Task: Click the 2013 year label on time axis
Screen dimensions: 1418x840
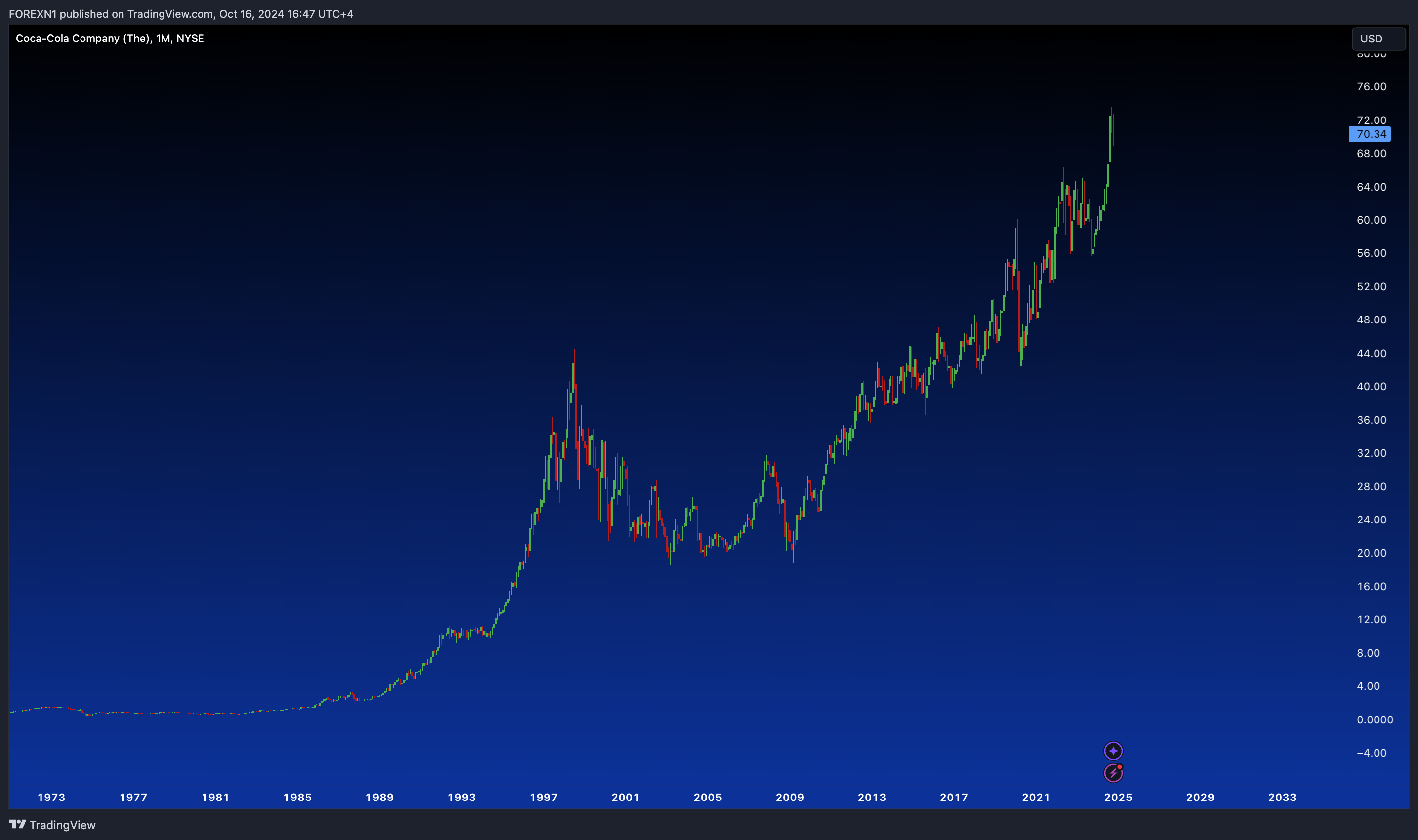Action: (872, 797)
